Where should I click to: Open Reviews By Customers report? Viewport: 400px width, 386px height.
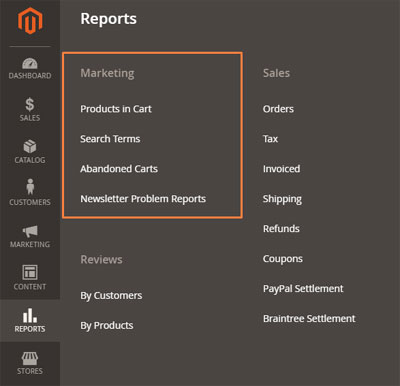pos(111,295)
